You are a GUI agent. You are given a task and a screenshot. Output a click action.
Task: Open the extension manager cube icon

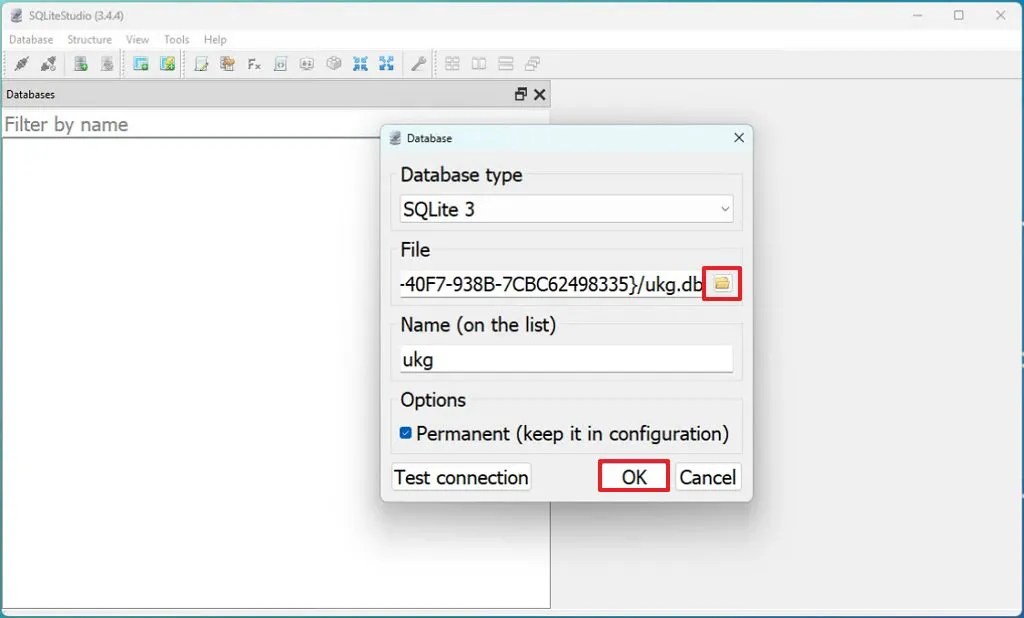coord(334,63)
